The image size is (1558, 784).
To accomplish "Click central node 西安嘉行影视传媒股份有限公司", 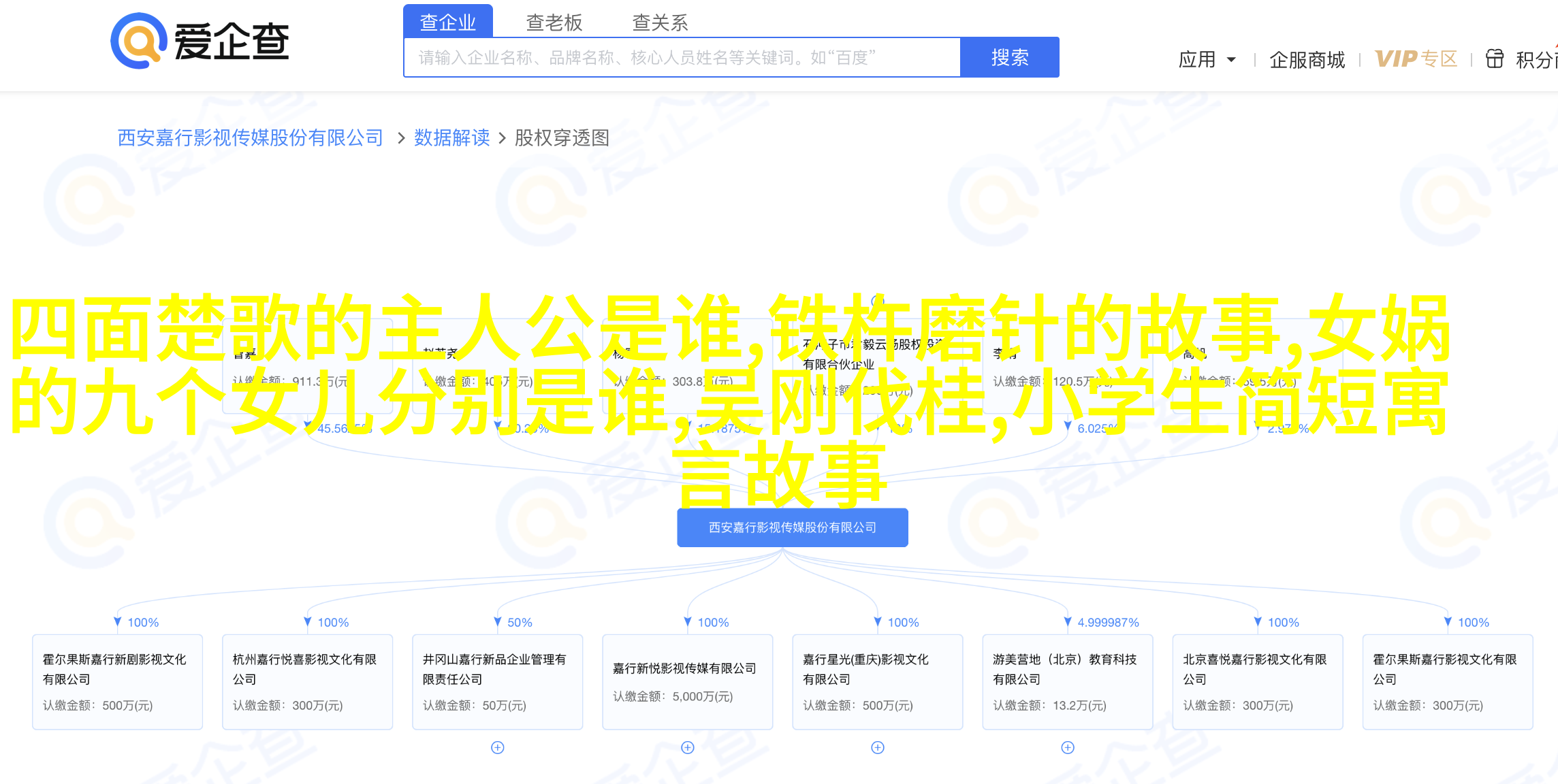I will click(x=793, y=527).
